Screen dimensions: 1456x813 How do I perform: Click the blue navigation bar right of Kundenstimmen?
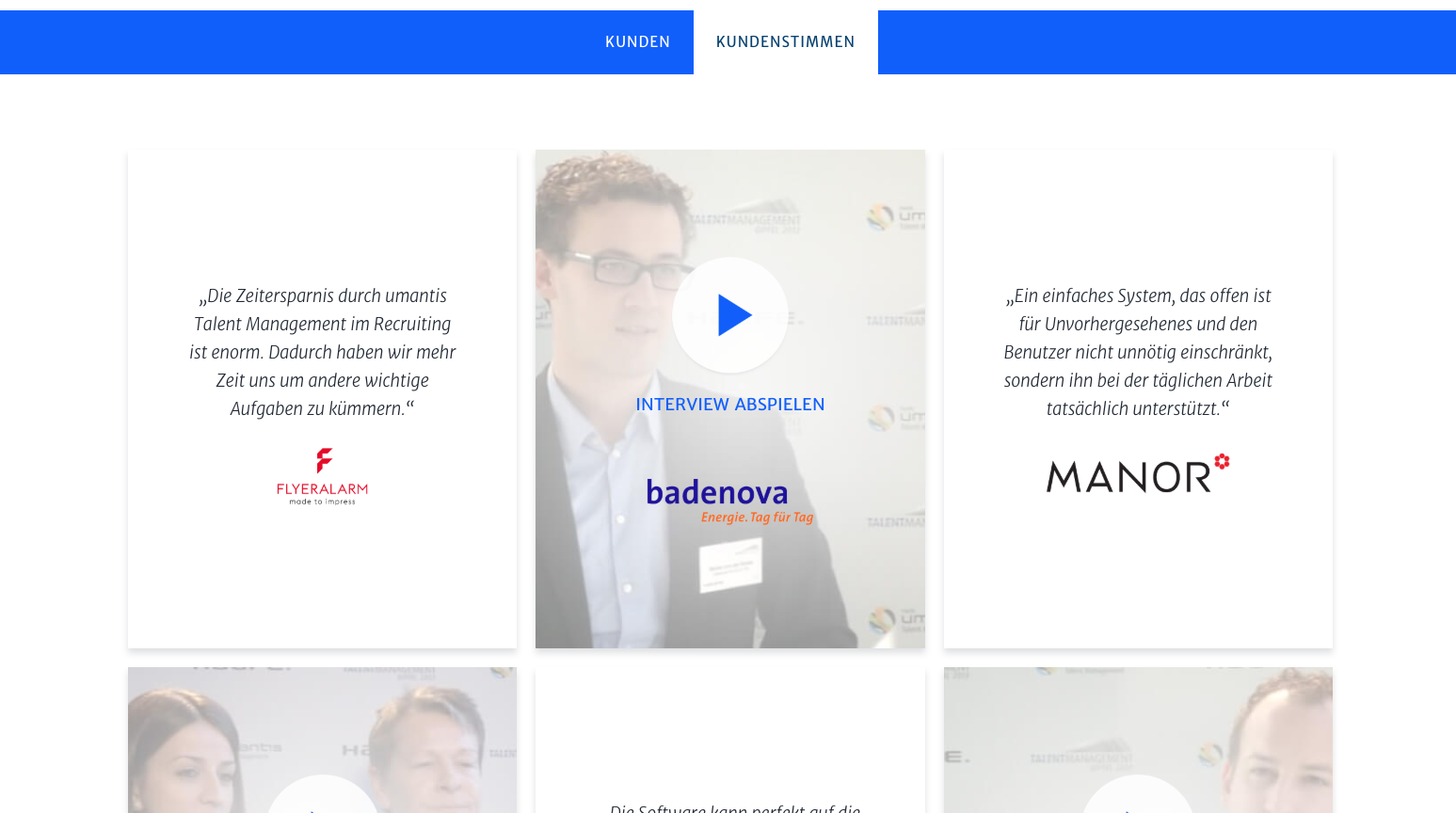tap(1167, 42)
